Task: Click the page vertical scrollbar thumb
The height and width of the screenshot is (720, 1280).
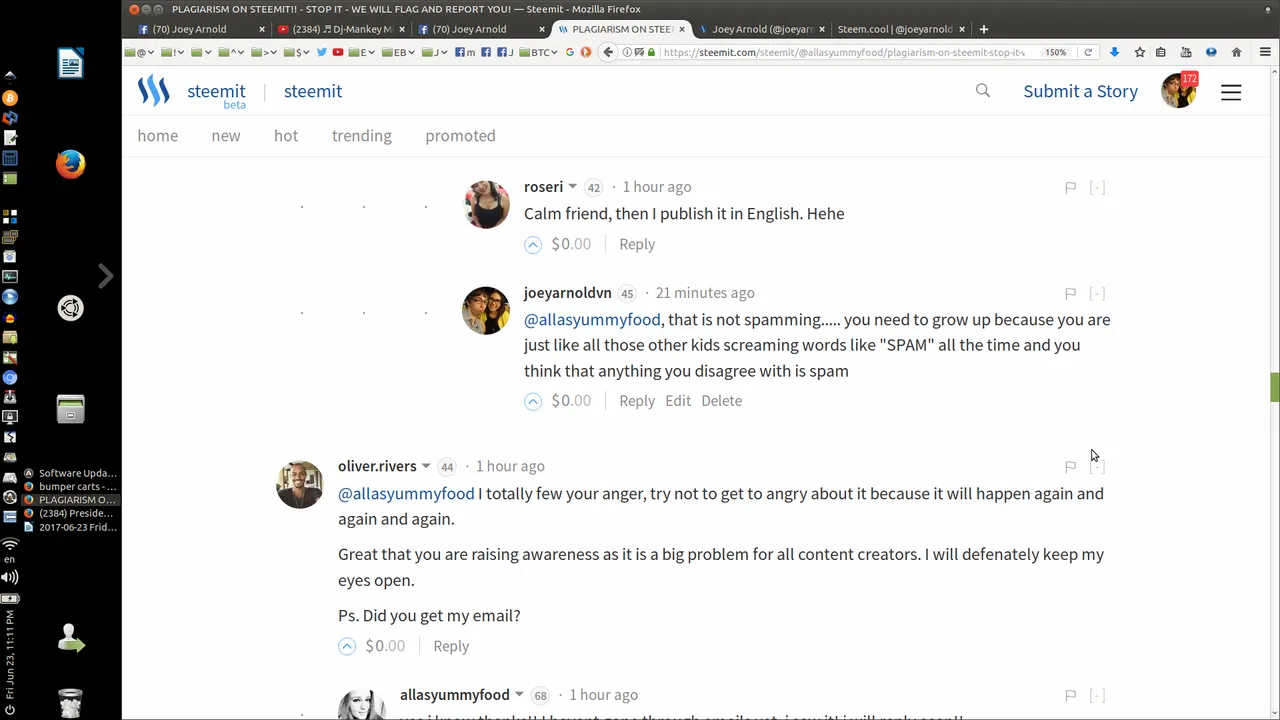Action: tap(1275, 387)
